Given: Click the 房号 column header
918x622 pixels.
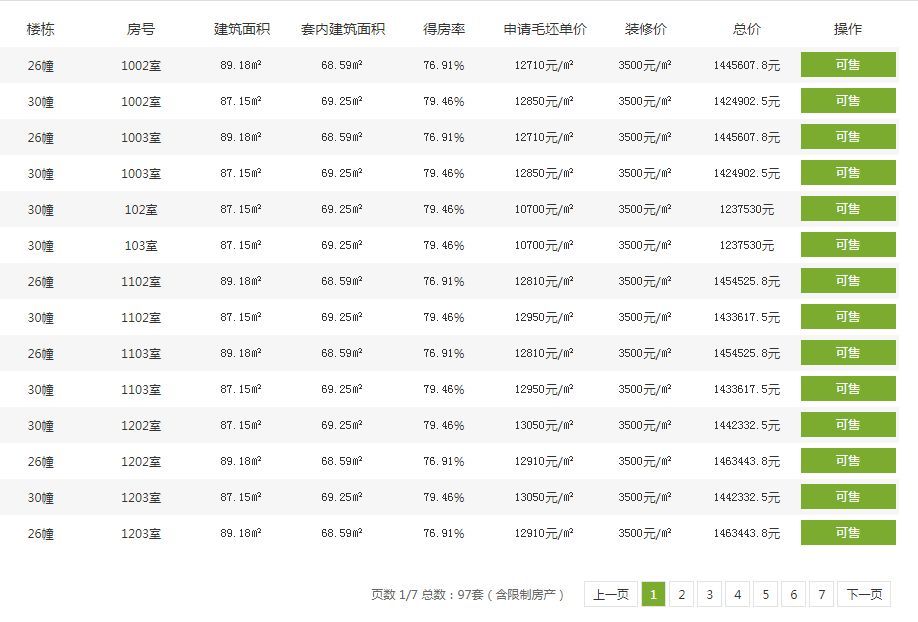Looking at the screenshot, I should pyautogui.click(x=141, y=29).
